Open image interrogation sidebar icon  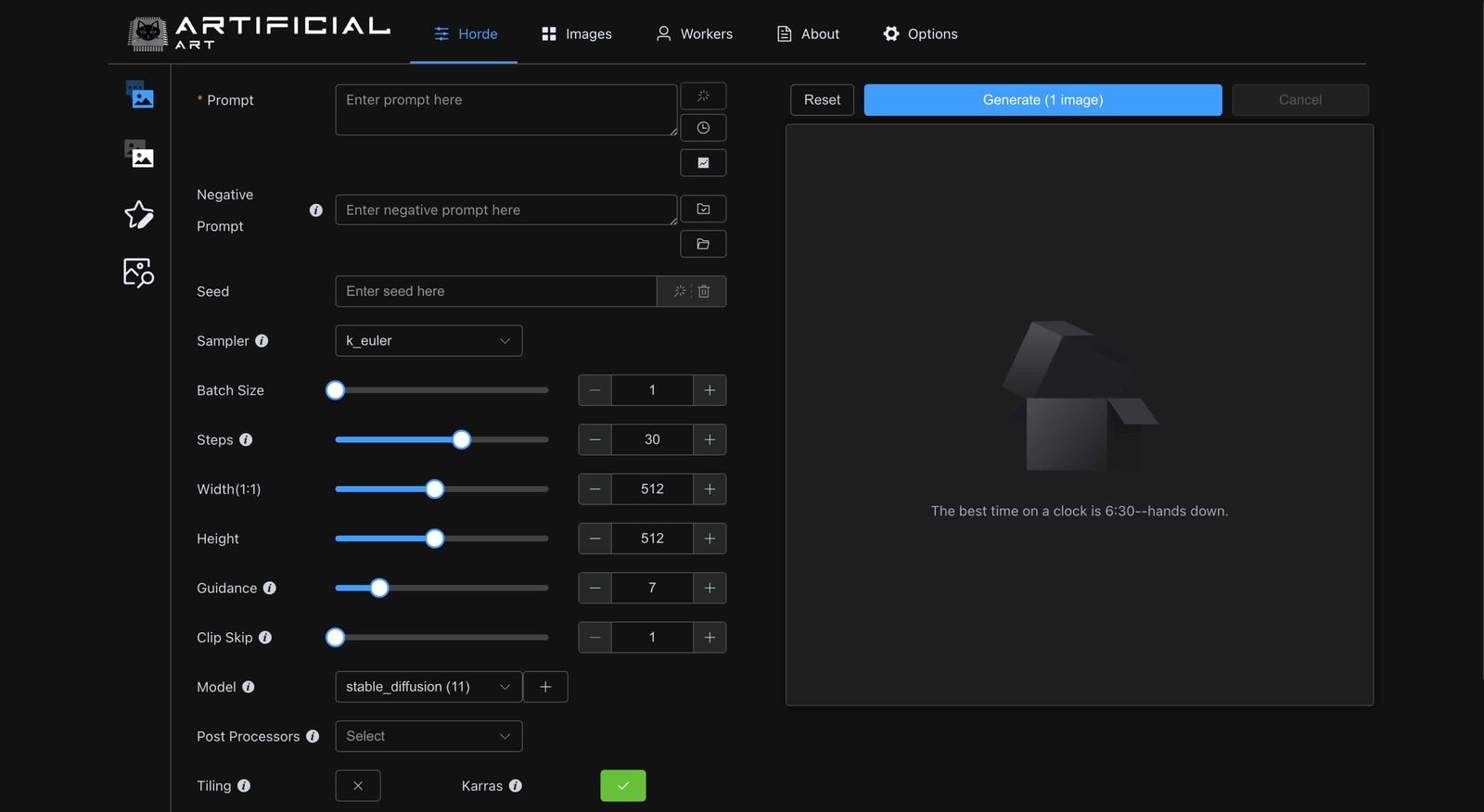[139, 273]
